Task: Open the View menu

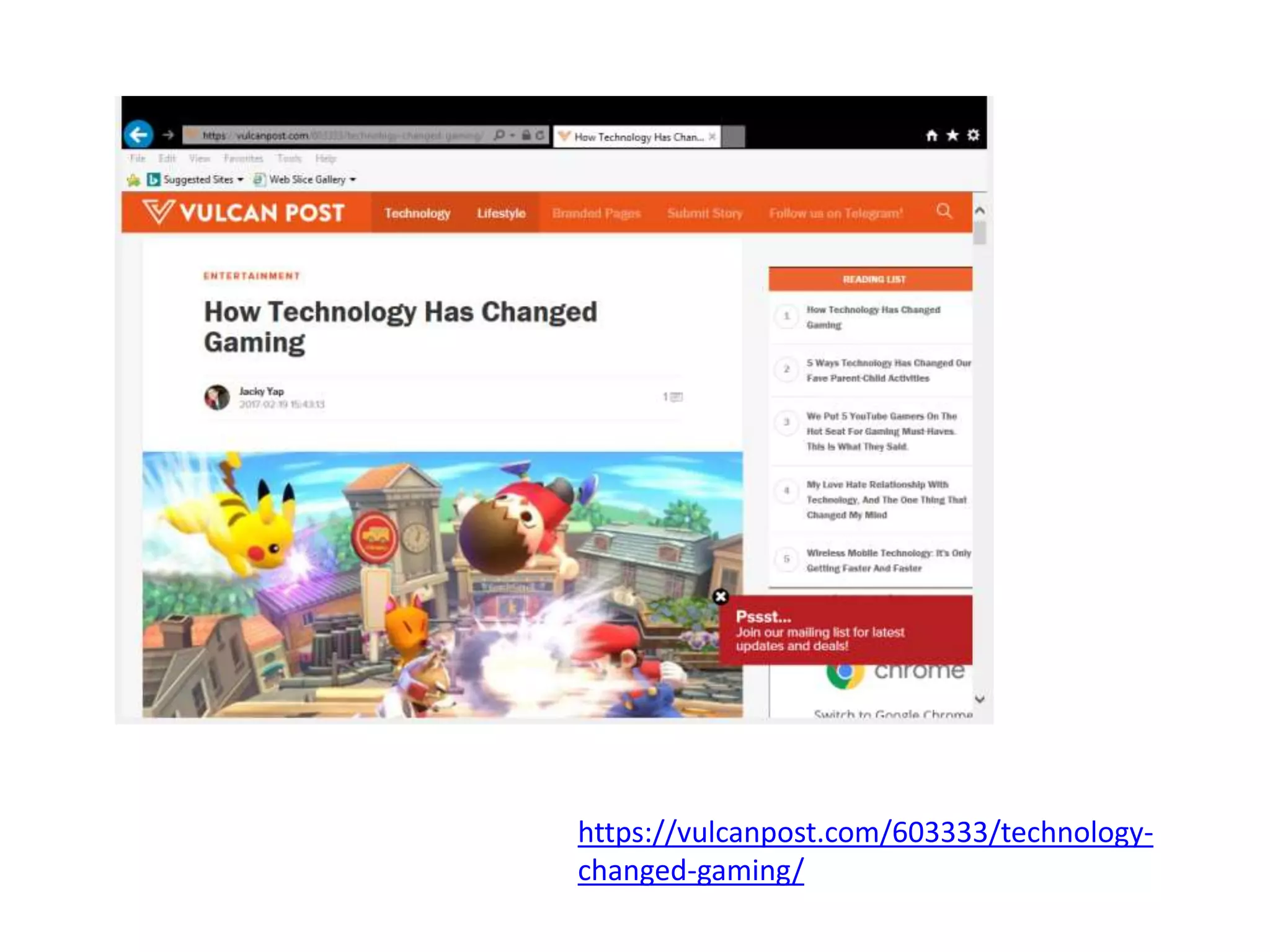Action: click(x=200, y=159)
